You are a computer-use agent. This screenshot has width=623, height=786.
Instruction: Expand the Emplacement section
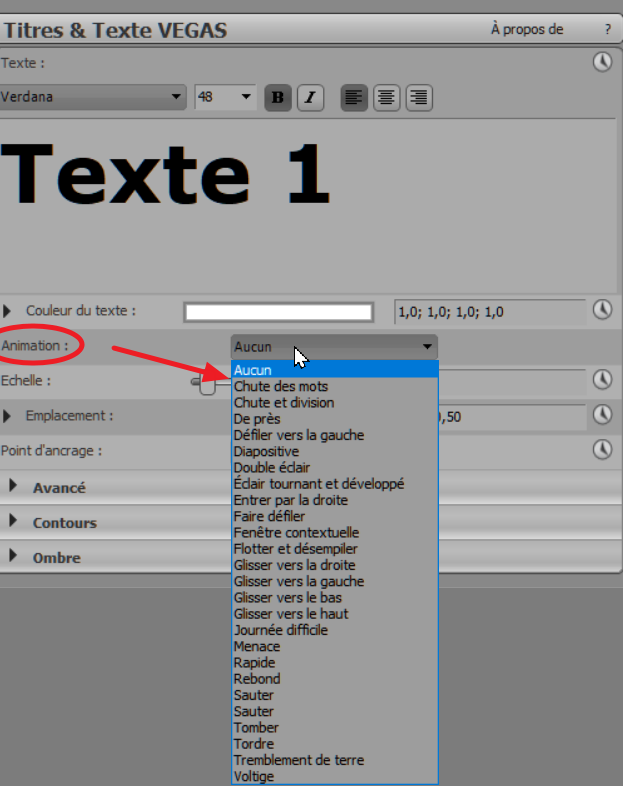(x=7, y=416)
